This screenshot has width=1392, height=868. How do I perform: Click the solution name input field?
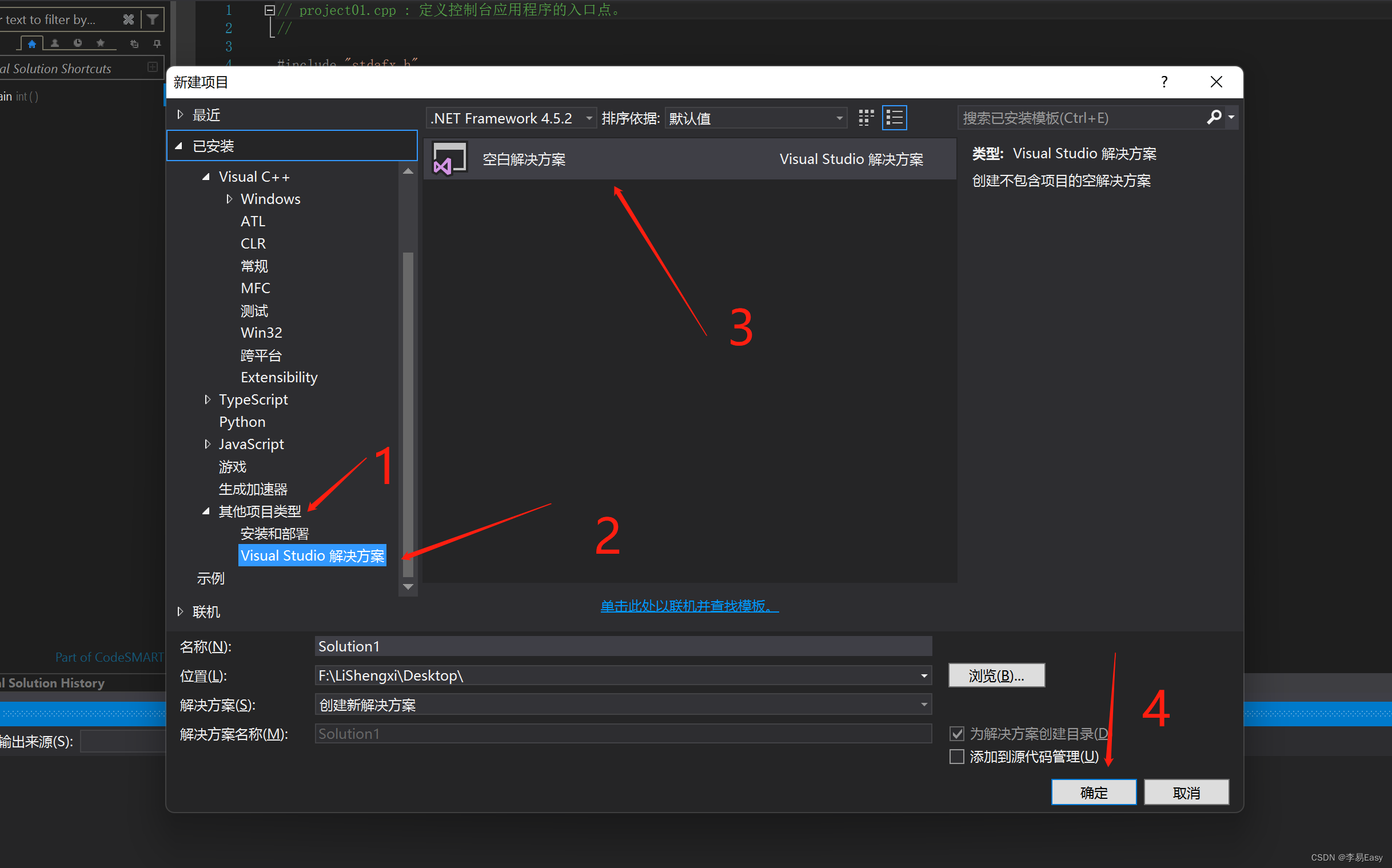623,734
